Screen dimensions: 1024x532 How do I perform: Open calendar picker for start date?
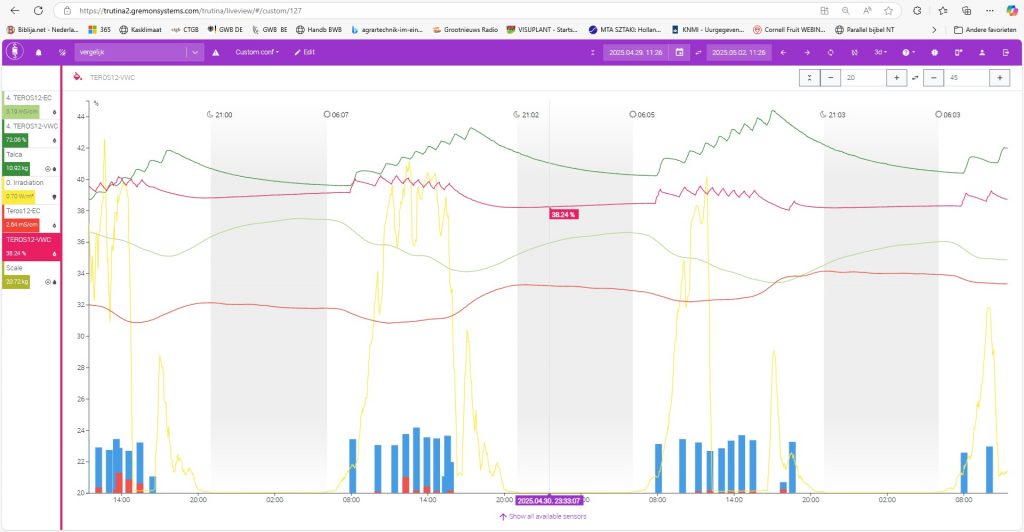(x=679, y=52)
